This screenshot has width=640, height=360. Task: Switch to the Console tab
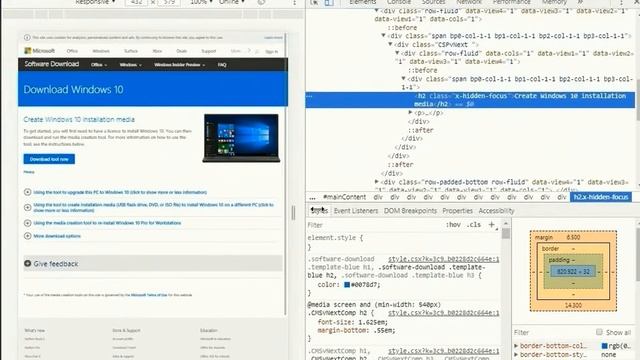(398, 2)
